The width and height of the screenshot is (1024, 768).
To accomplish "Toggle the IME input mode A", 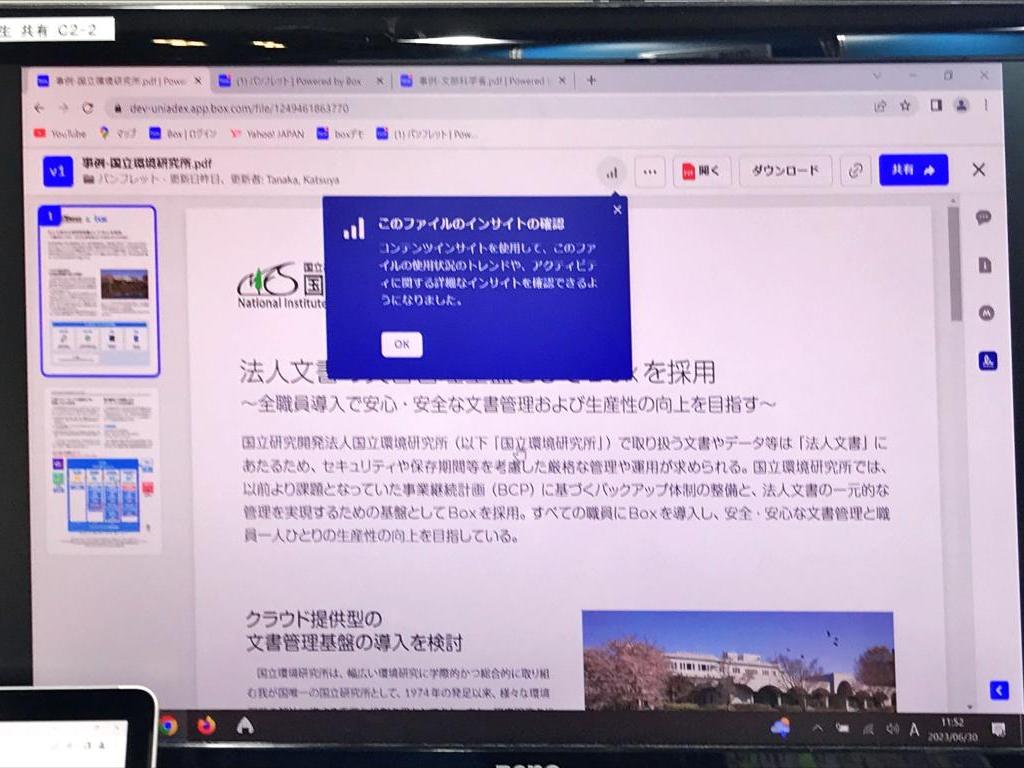I will (914, 729).
